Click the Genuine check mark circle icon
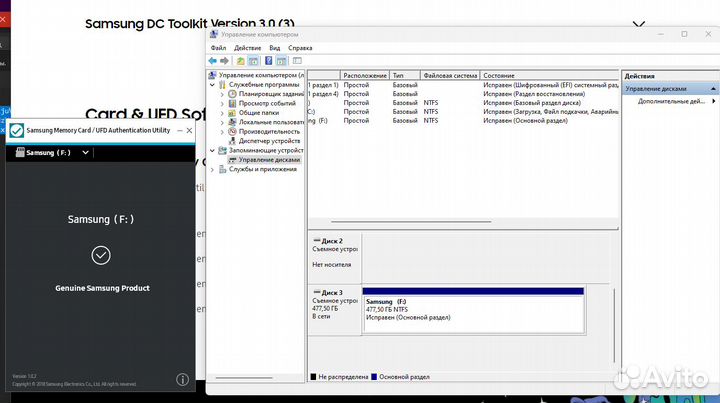This screenshot has height=403, width=720. 101,255
